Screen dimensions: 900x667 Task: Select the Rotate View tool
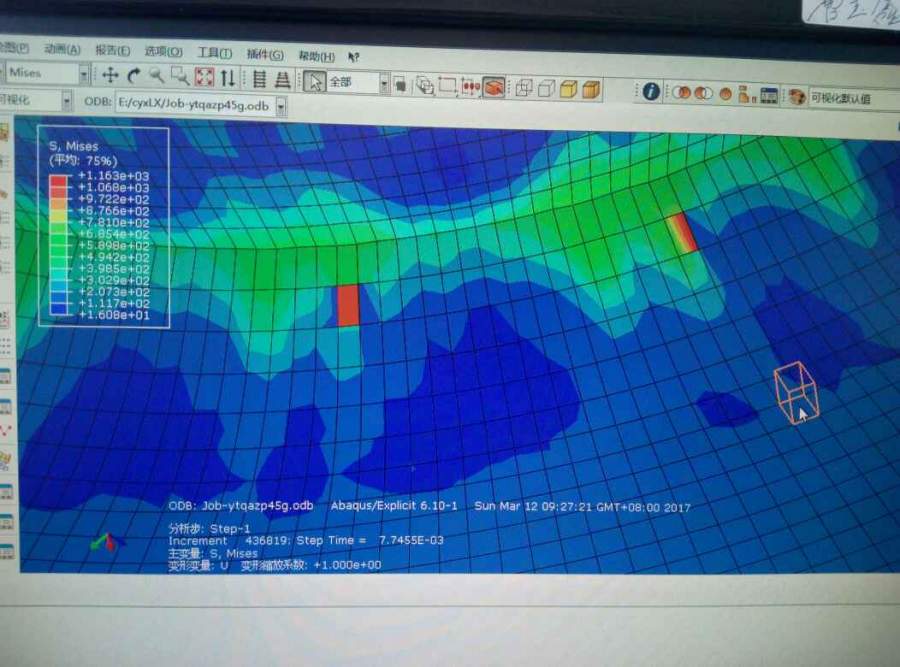click(x=134, y=75)
